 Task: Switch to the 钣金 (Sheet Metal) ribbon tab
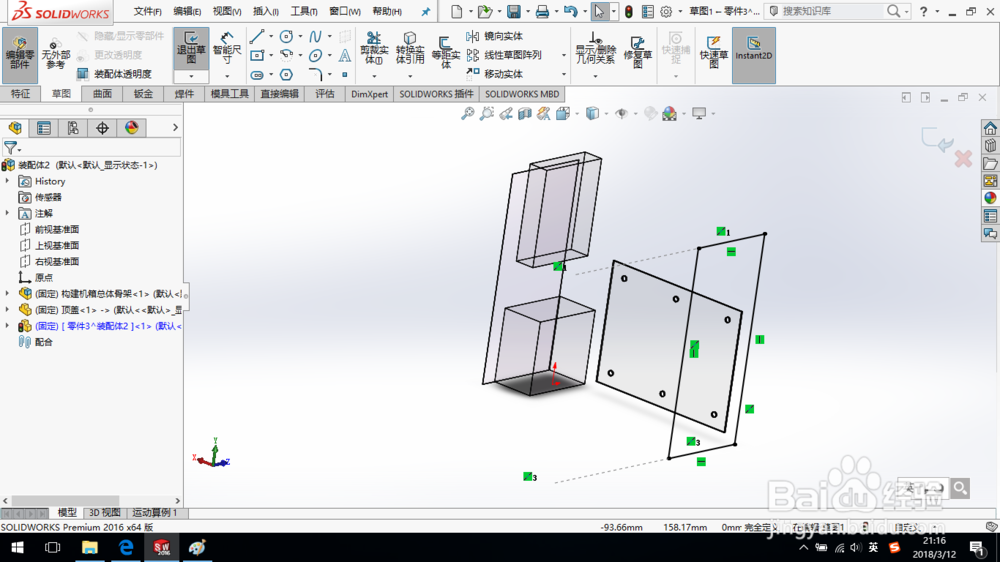(x=143, y=94)
